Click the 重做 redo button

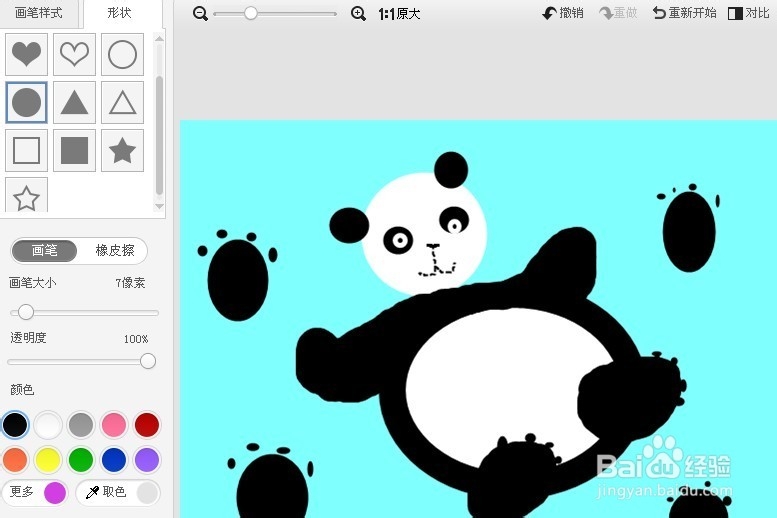618,13
